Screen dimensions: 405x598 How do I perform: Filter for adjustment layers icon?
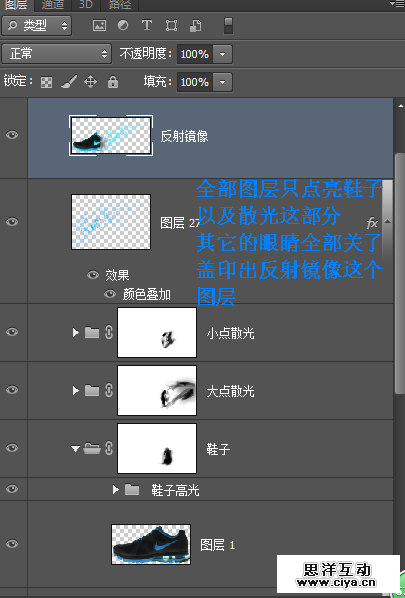point(123,26)
